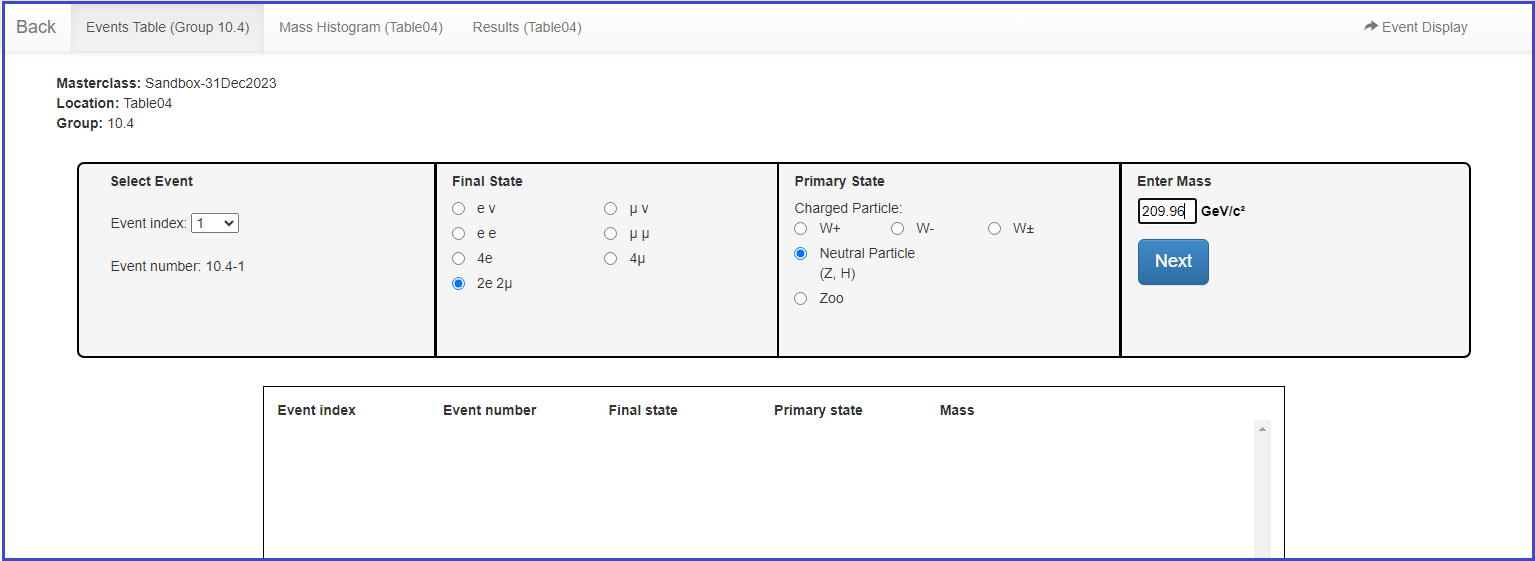Select the Events Table (Group 10.4) tab
The width and height of the screenshot is (1535, 561).
tap(167, 27)
